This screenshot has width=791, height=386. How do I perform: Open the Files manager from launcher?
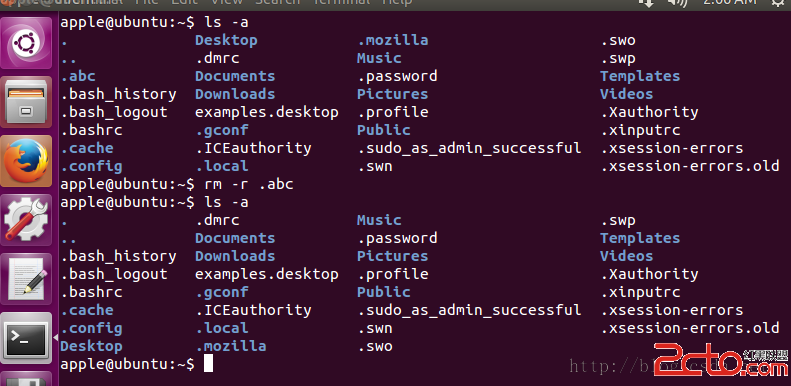click(28, 101)
